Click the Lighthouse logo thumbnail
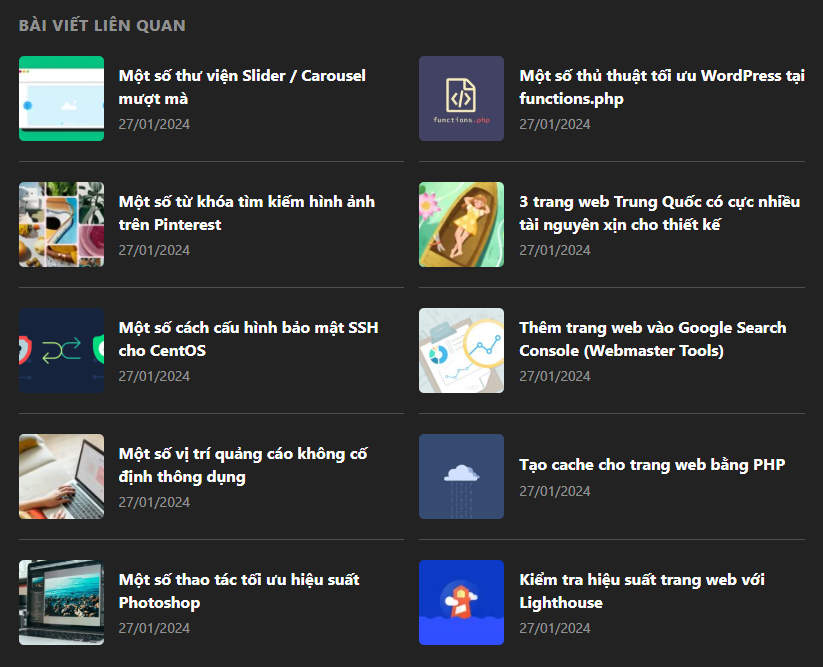Image resolution: width=823 pixels, height=667 pixels. (461, 602)
